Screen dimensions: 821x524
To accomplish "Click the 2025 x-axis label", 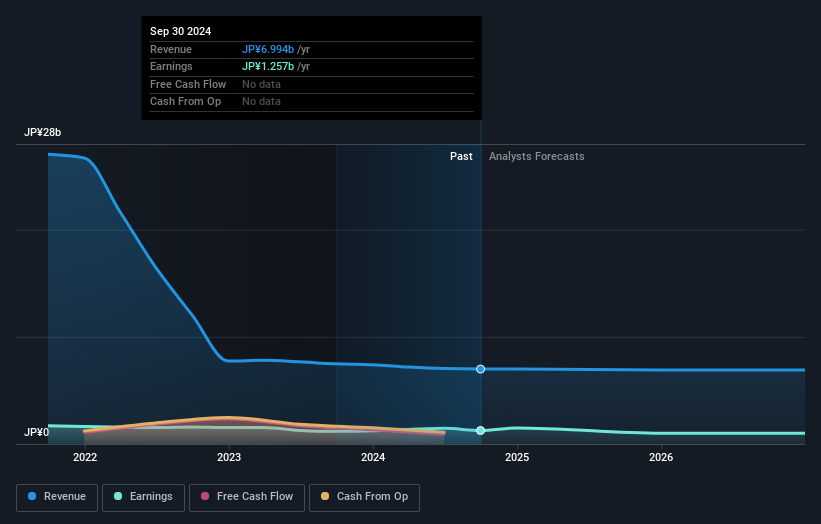I will (x=517, y=457).
